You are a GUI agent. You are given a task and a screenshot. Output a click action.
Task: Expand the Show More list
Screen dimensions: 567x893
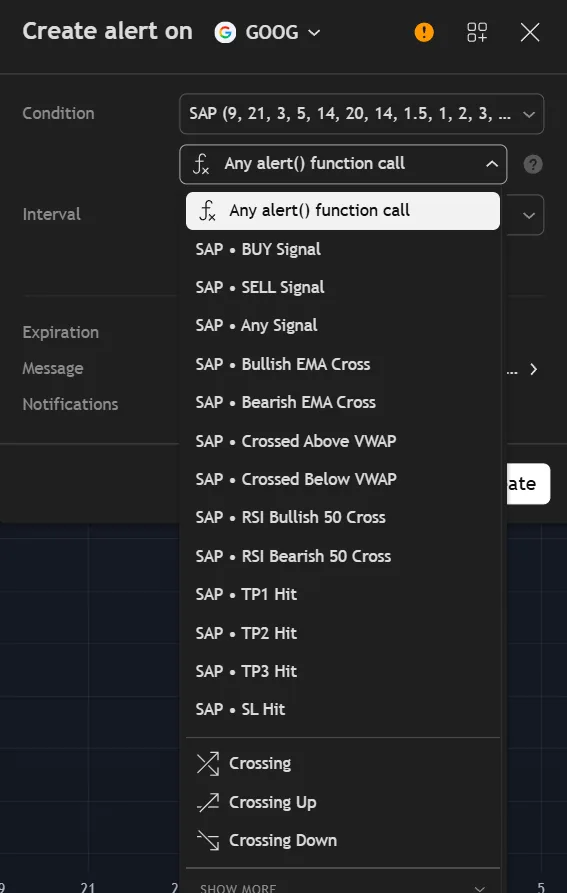point(343,887)
